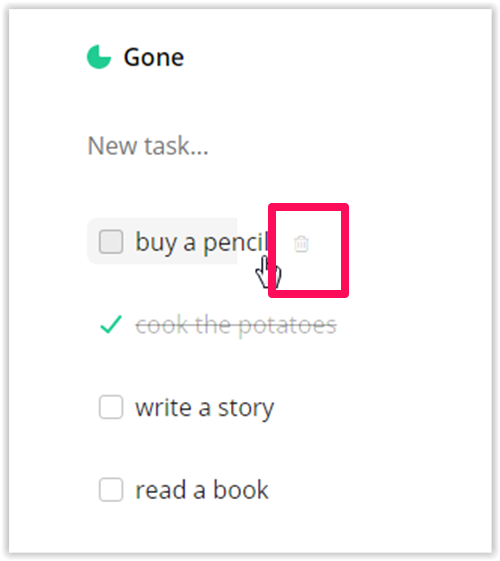The height and width of the screenshot is (561, 500).
Task: Click New task placeholder to add task
Action: point(148,146)
